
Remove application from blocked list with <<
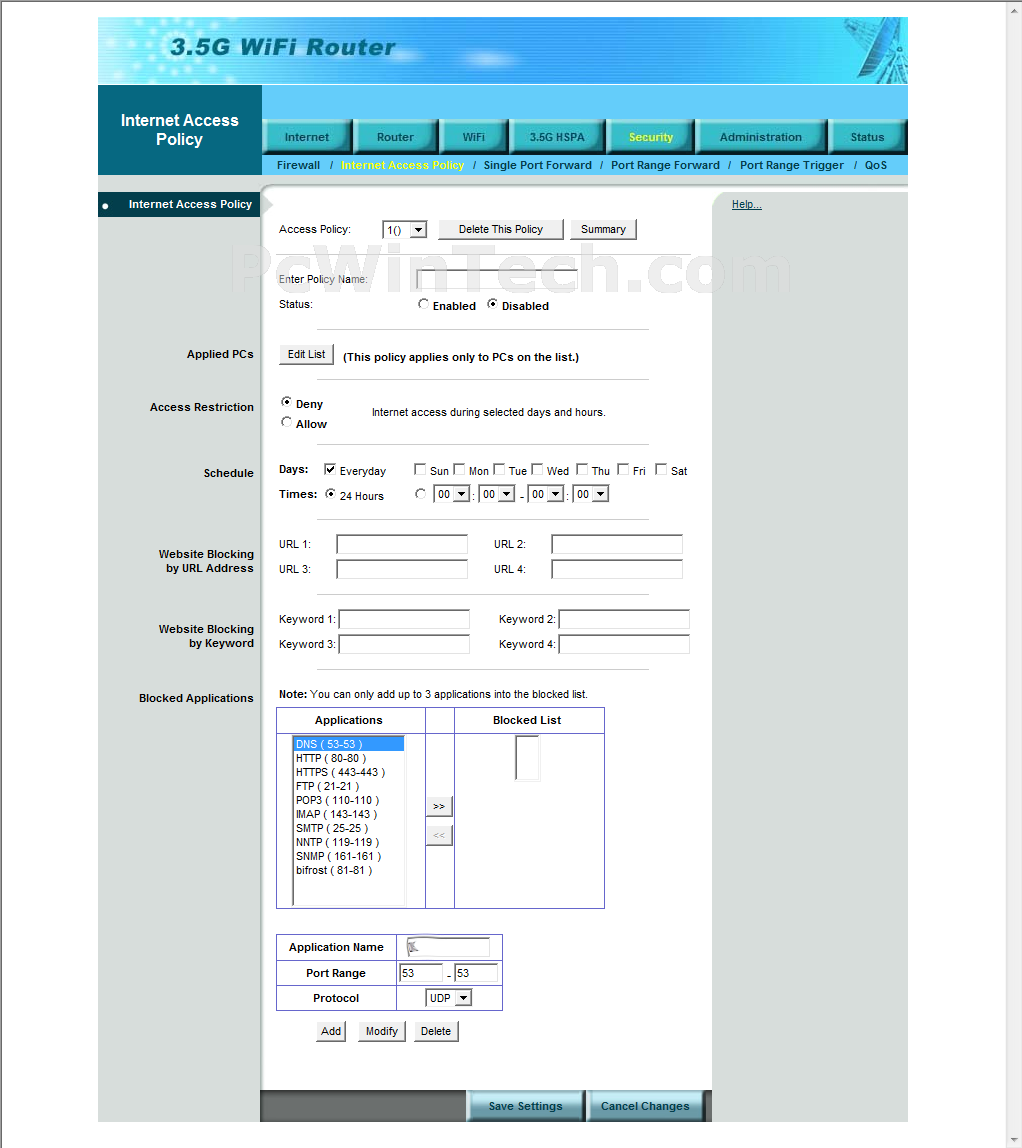(439, 835)
